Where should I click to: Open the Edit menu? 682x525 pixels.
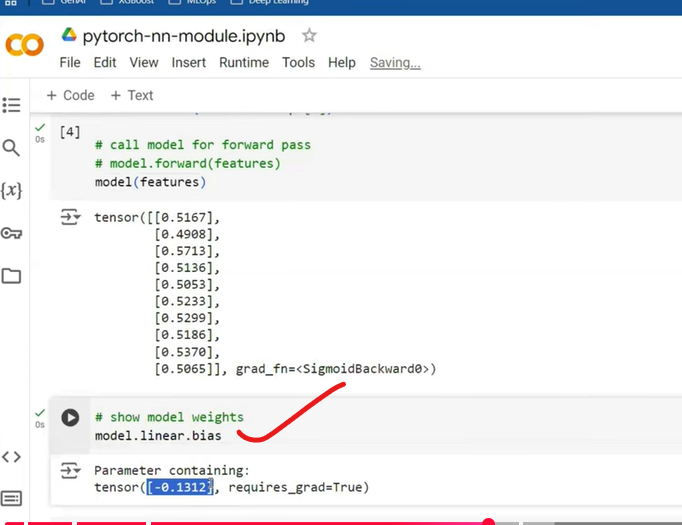pyautogui.click(x=105, y=62)
